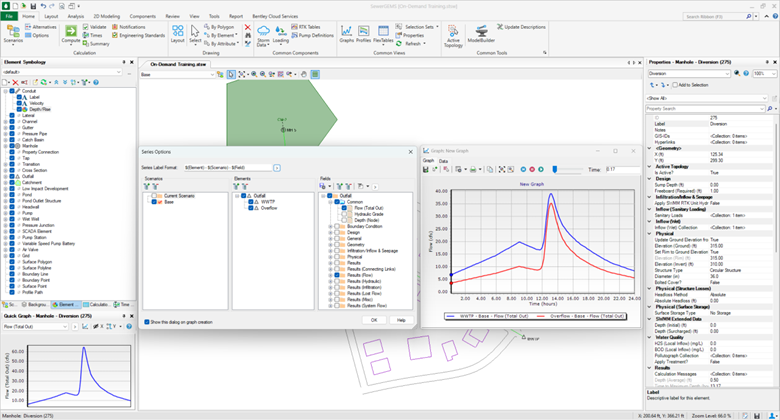Switch to the Analysis ribbon tab
The image size is (780, 420).
coord(76,16)
